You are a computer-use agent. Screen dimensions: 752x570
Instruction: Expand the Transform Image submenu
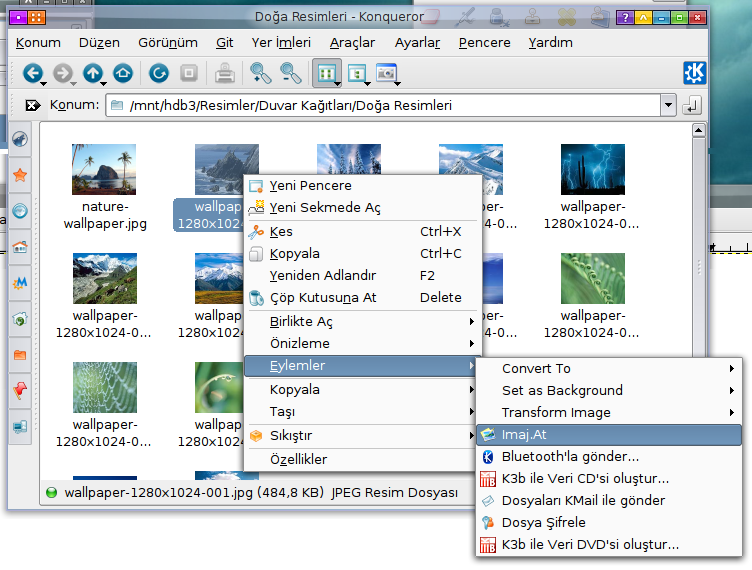(609, 413)
